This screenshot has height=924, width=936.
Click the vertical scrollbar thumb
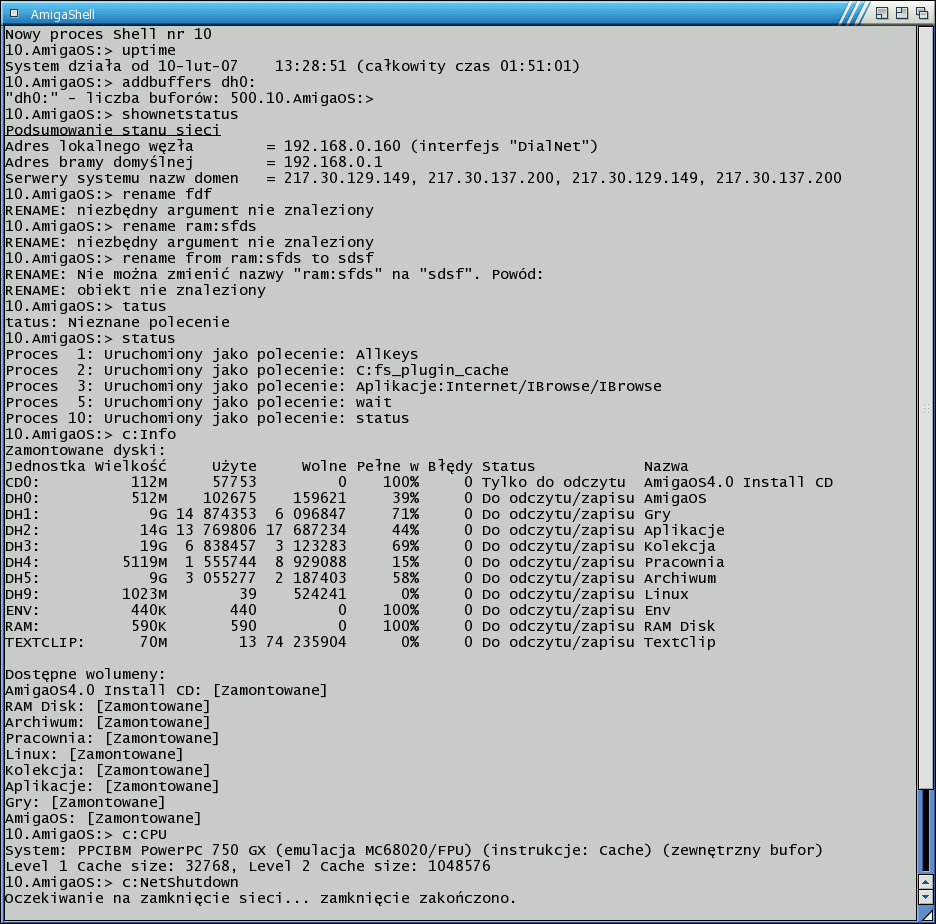(925, 400)
